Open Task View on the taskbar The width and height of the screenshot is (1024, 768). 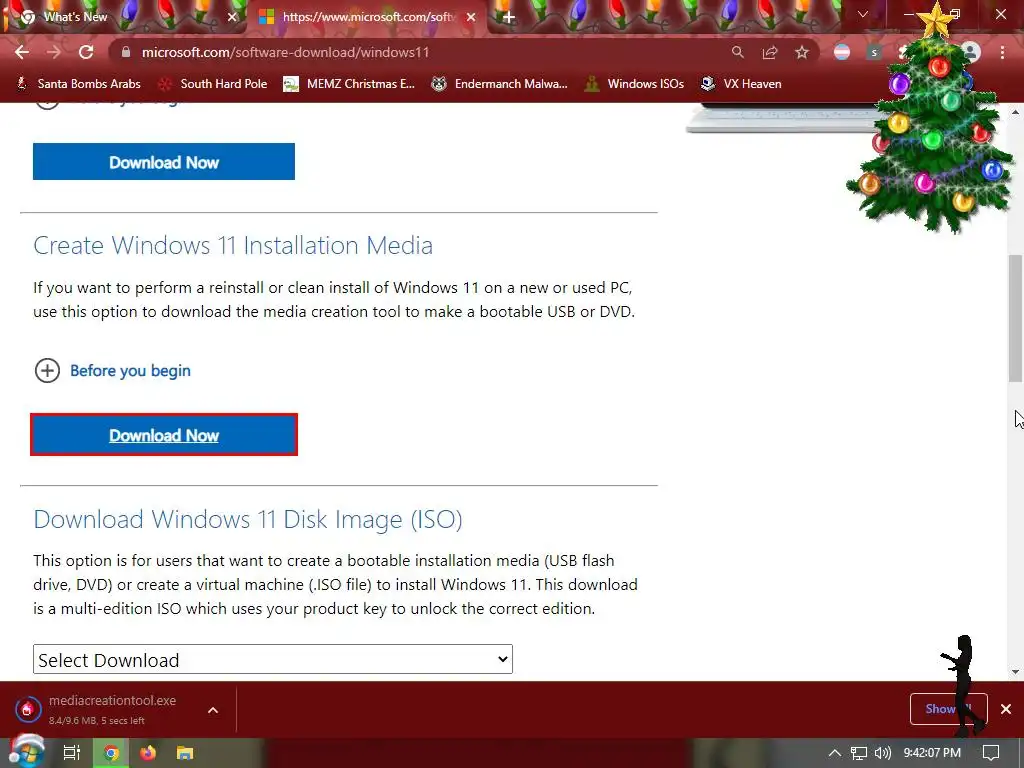71,753
